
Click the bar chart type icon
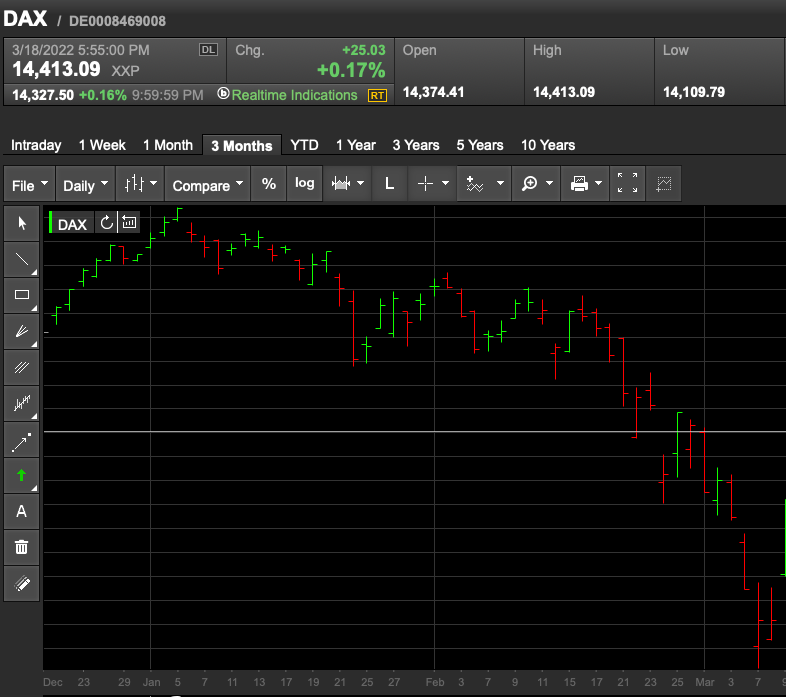click(x=134, y=184)
